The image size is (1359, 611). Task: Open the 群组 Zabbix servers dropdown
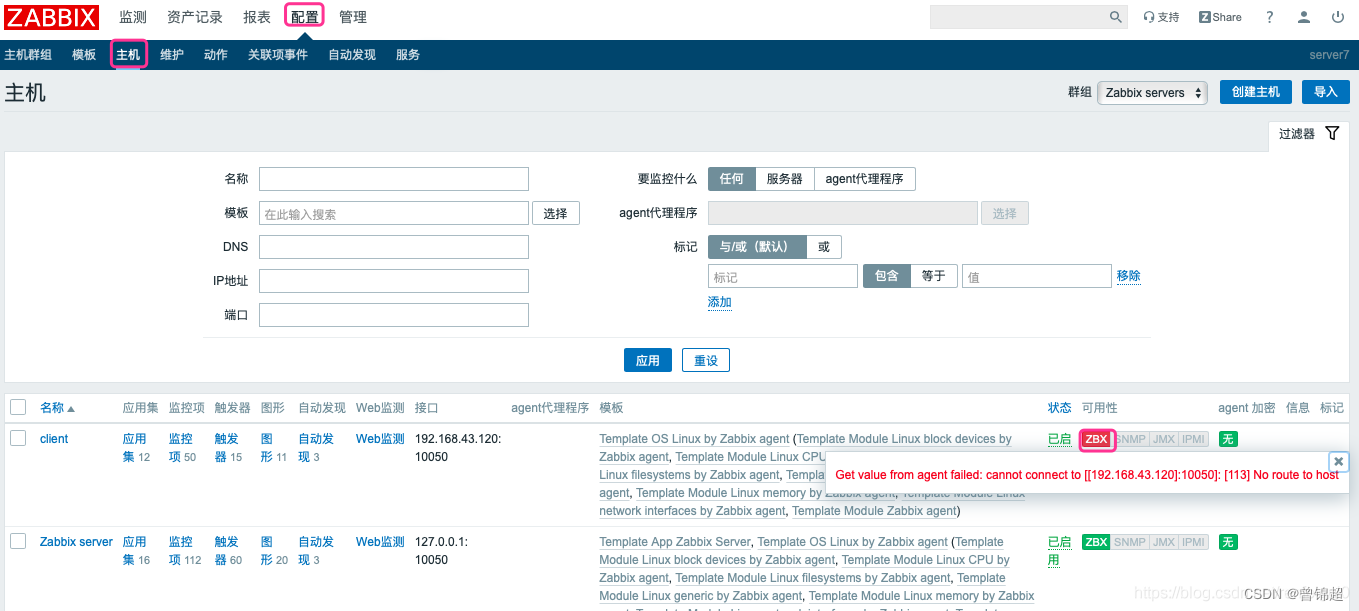coord(1152,92)
